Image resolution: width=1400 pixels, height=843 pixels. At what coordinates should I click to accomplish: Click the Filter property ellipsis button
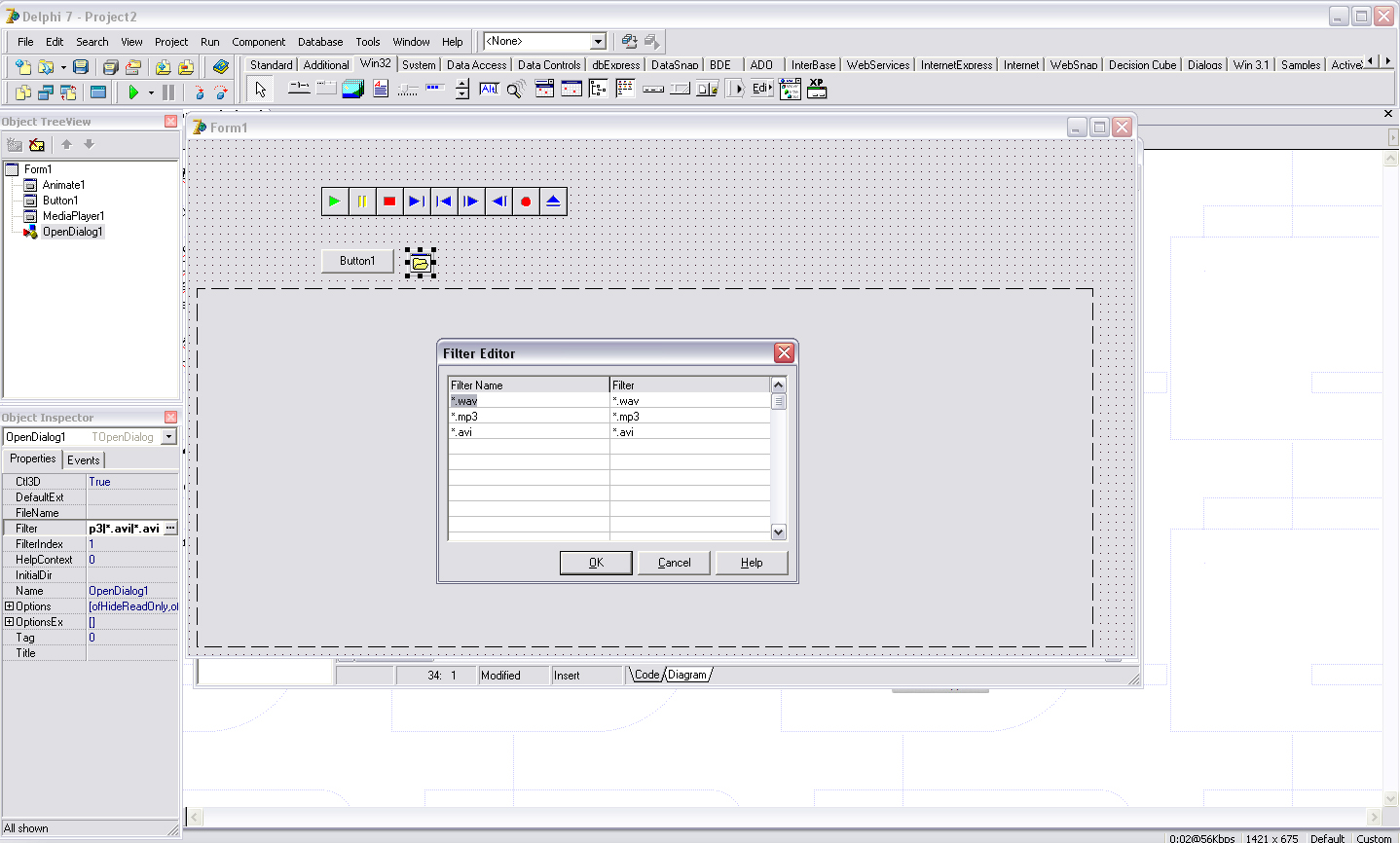[x=170, y=529]
